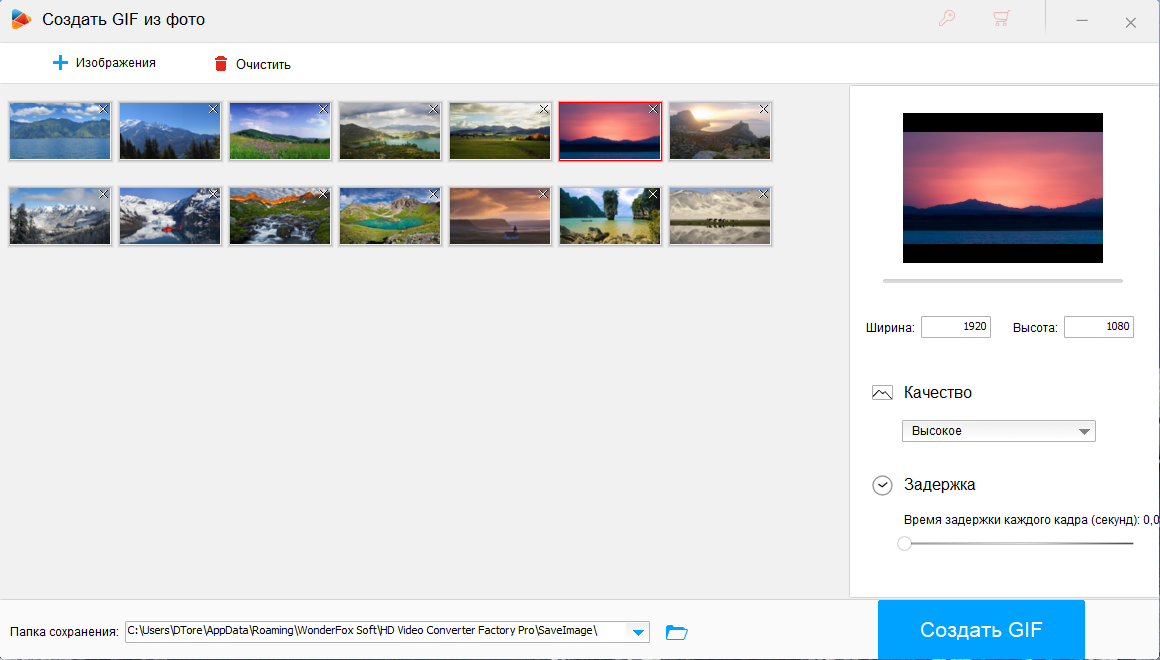Open the save path dropdown arrow
Viewport: 1160px width, 660px height.
pyautogui.click(x=638, y=632)
